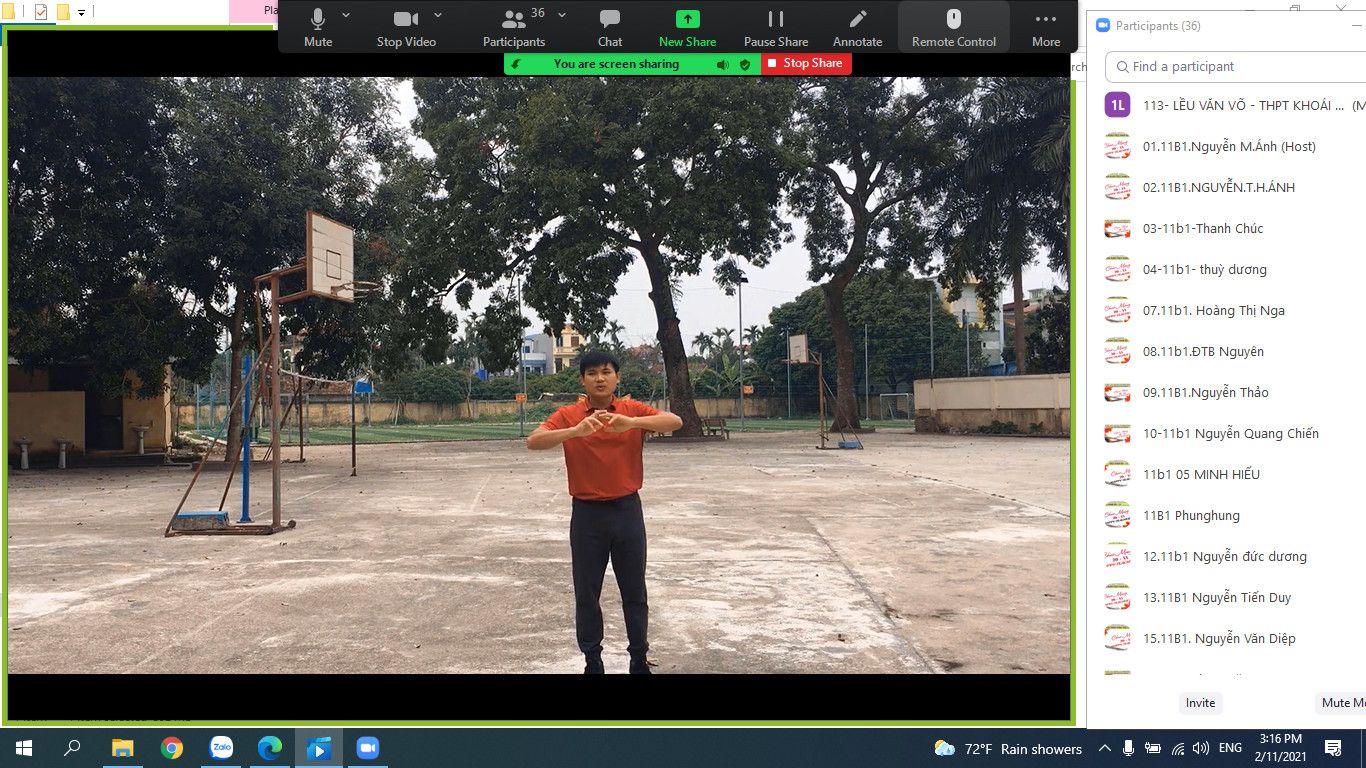Stop the video camera
This screenshot has width=1366, height=768.
click(x=406, y=27)
